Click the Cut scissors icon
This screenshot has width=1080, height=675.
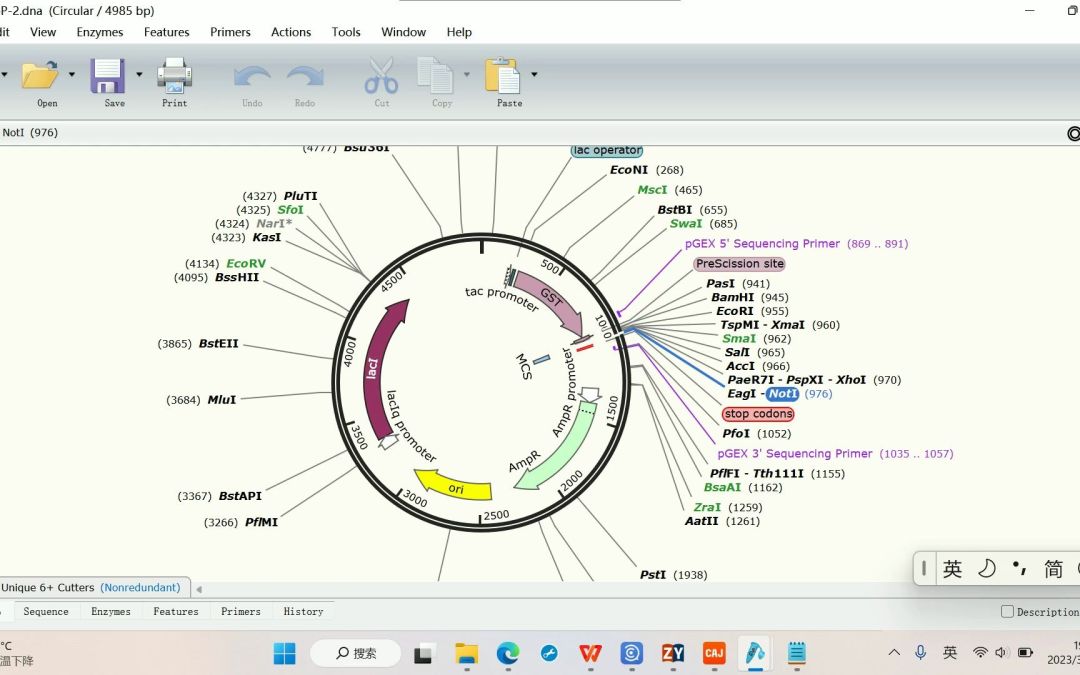pos(381,76)
